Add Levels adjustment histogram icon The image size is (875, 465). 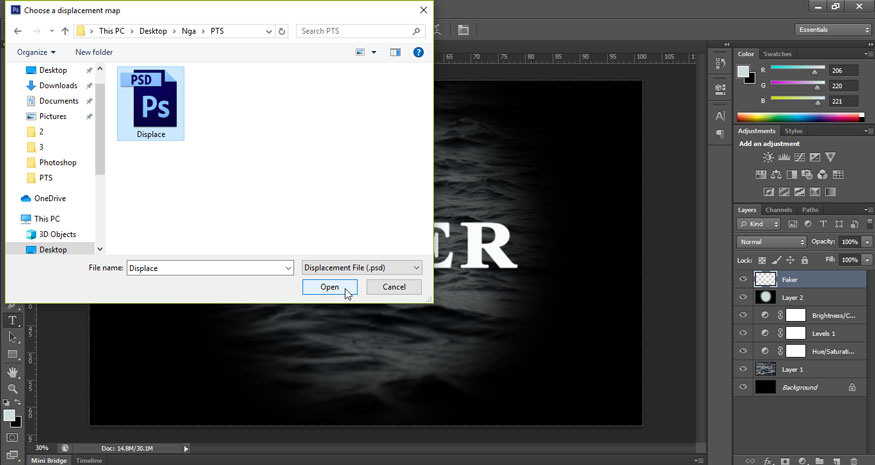coord(784,157)
